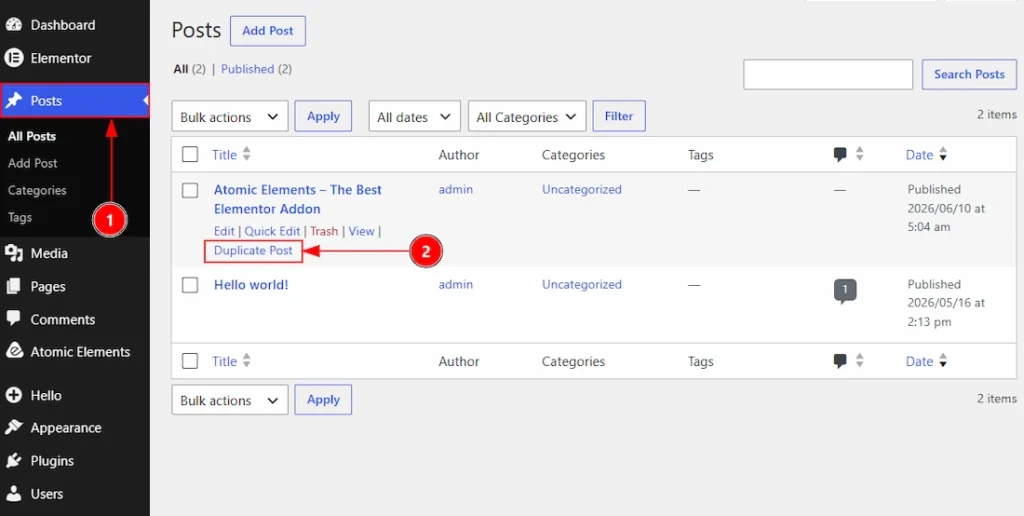Click Edit link under Atomic Elements post
The width and height of the screenshot is (1024, 516).
point(224,231)
